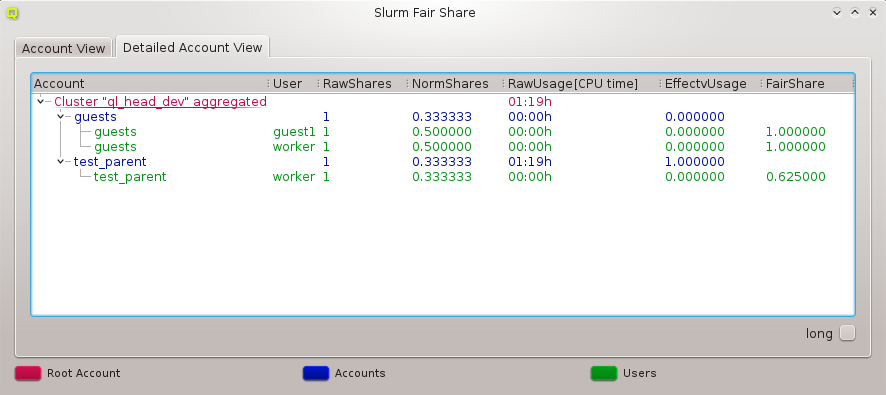Click the blue test_parent account name
886x395 pixels.
110,162
